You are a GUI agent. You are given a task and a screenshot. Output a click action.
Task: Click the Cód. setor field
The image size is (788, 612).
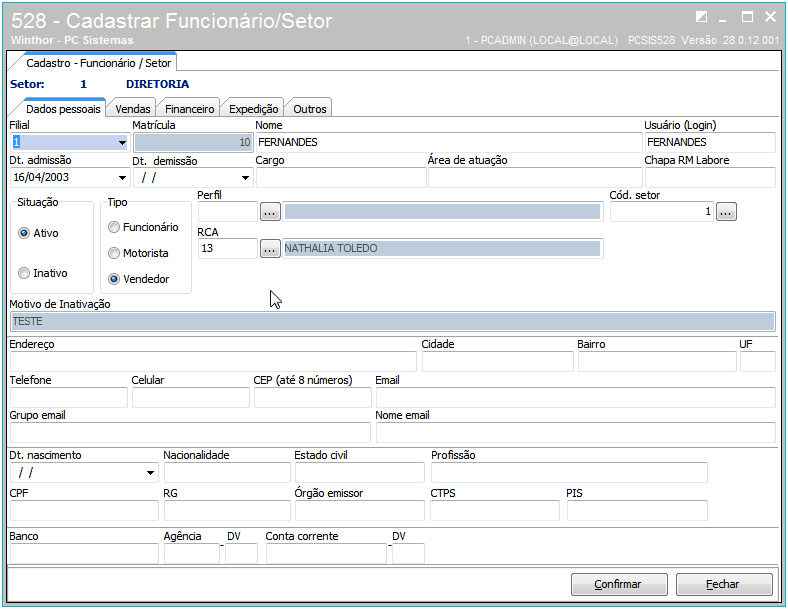(662, 212)
